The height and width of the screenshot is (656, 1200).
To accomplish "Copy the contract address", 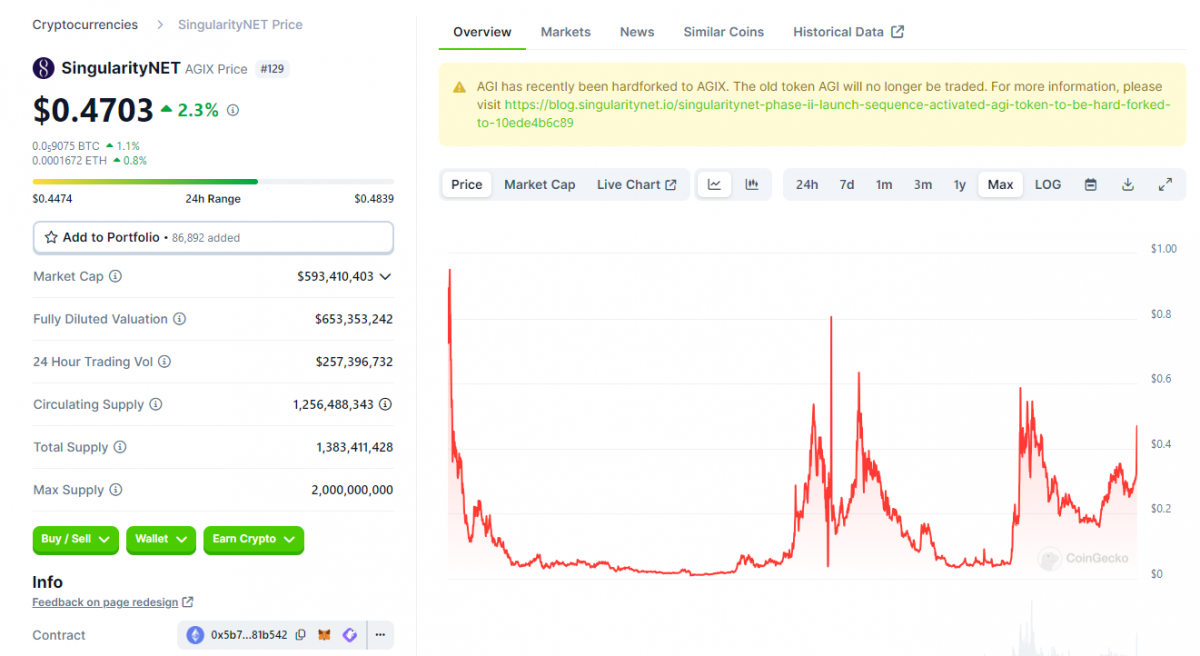I will [301, 635].
